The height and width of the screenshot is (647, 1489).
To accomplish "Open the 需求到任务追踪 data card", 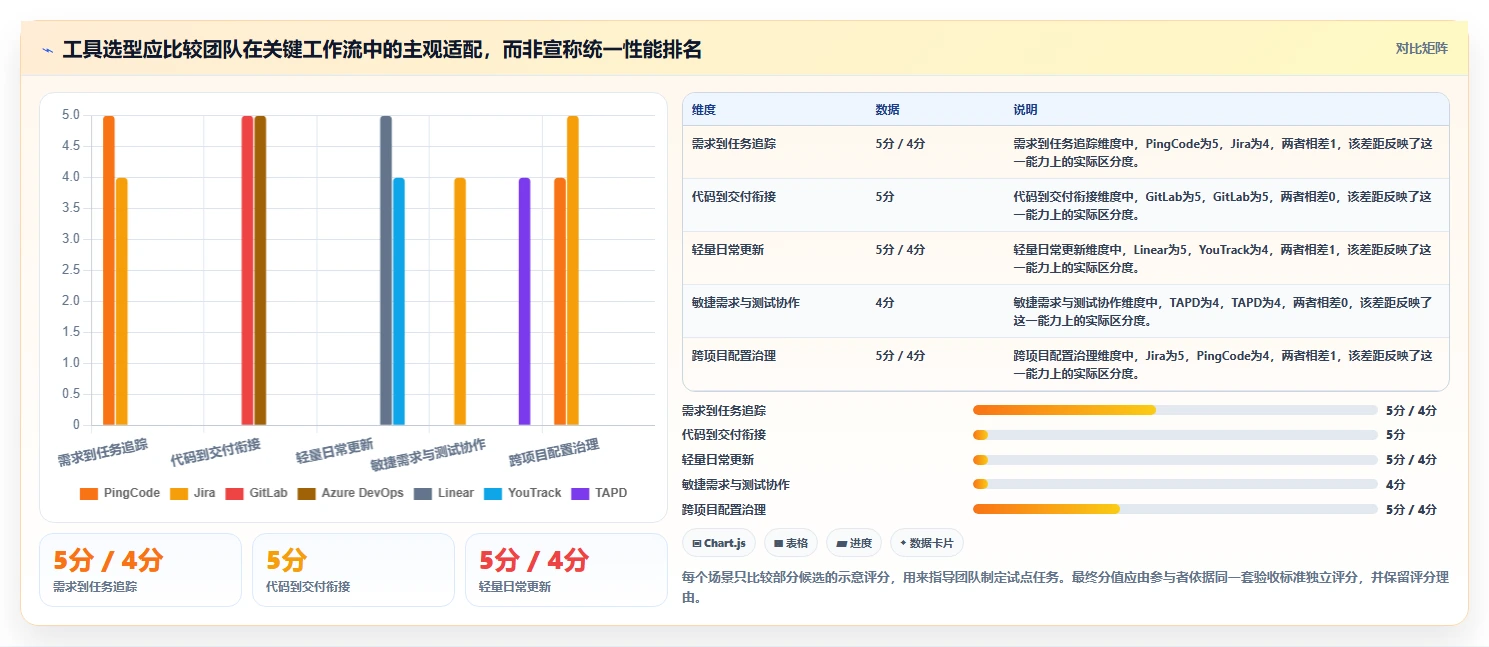I will (x=140, y=570).
